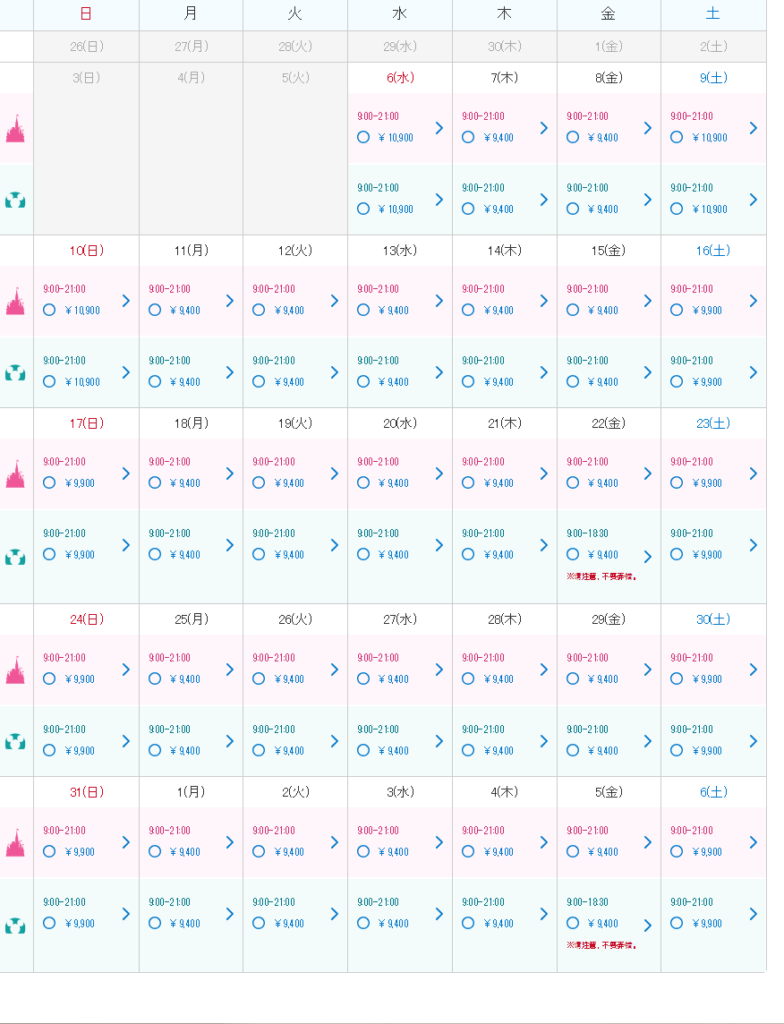Select the 9:00-18:30 sea park radio for 22(金)
Viewport: 784px width, 1024px height.
click(x=572, y=554)
